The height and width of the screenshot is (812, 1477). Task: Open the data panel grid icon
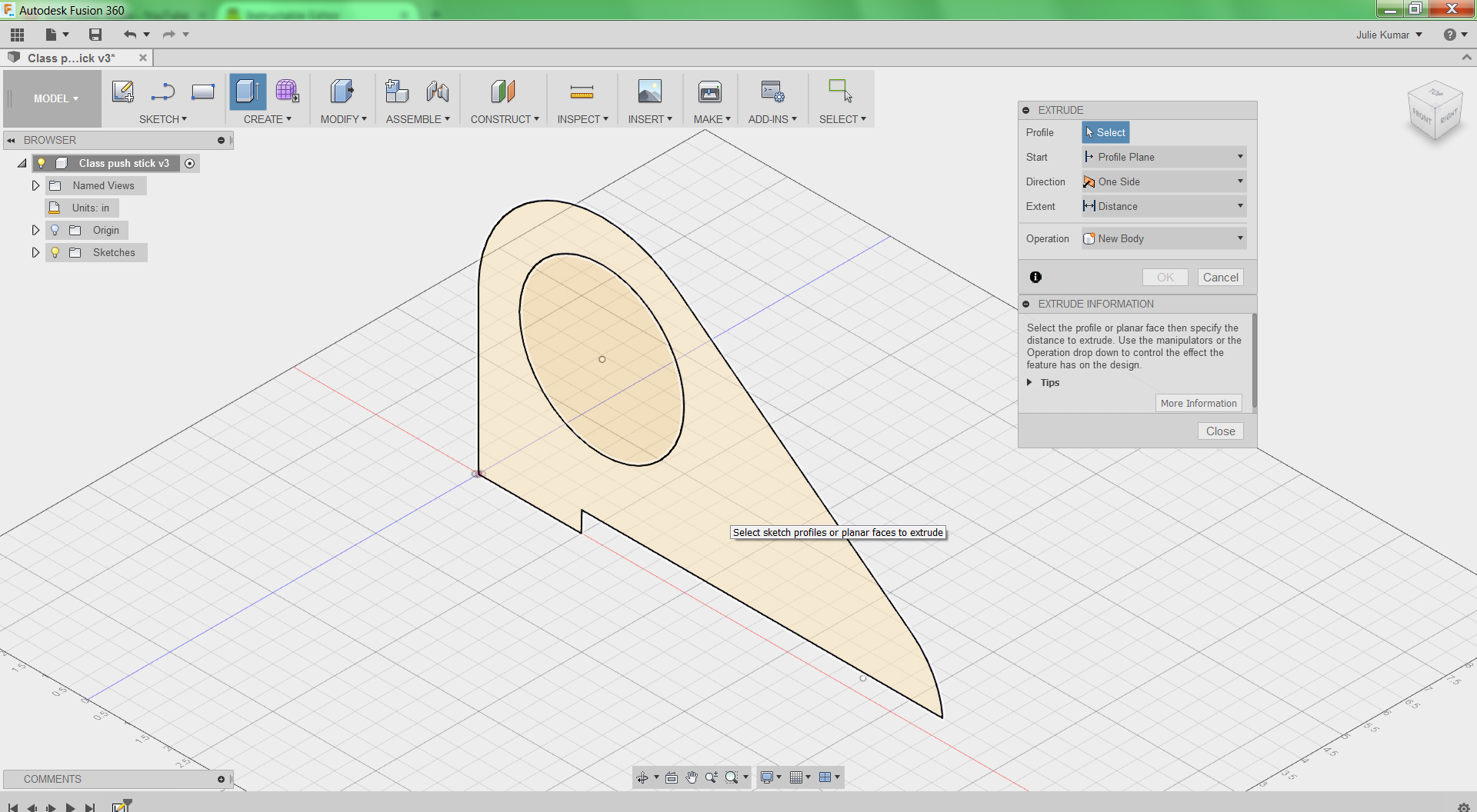[x=17, y=35]
